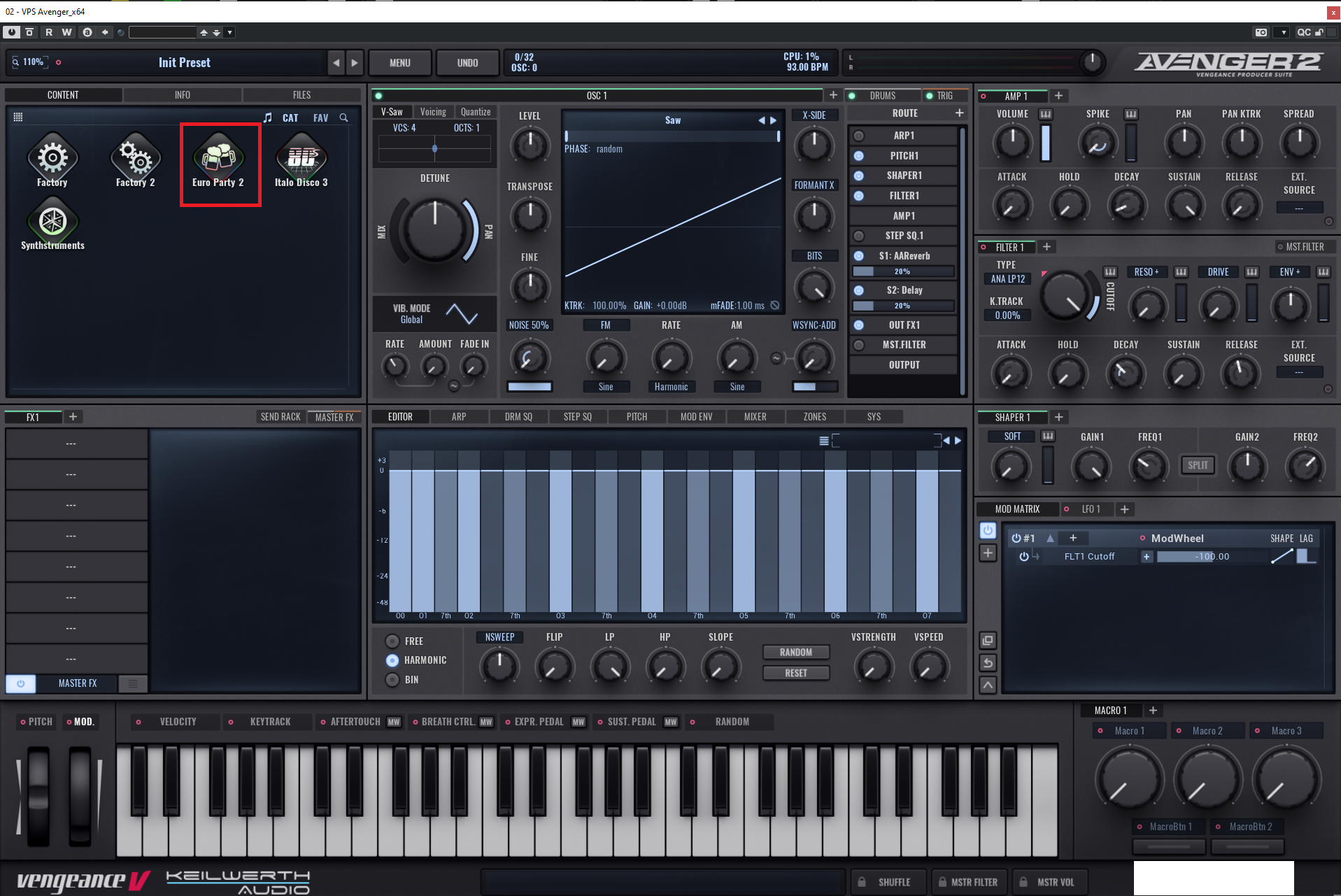Image resolution: width=1341 pixels, height=896 pixels.
Task: Open the NOISE 50% type dropdown
Action: pos(529,325)
